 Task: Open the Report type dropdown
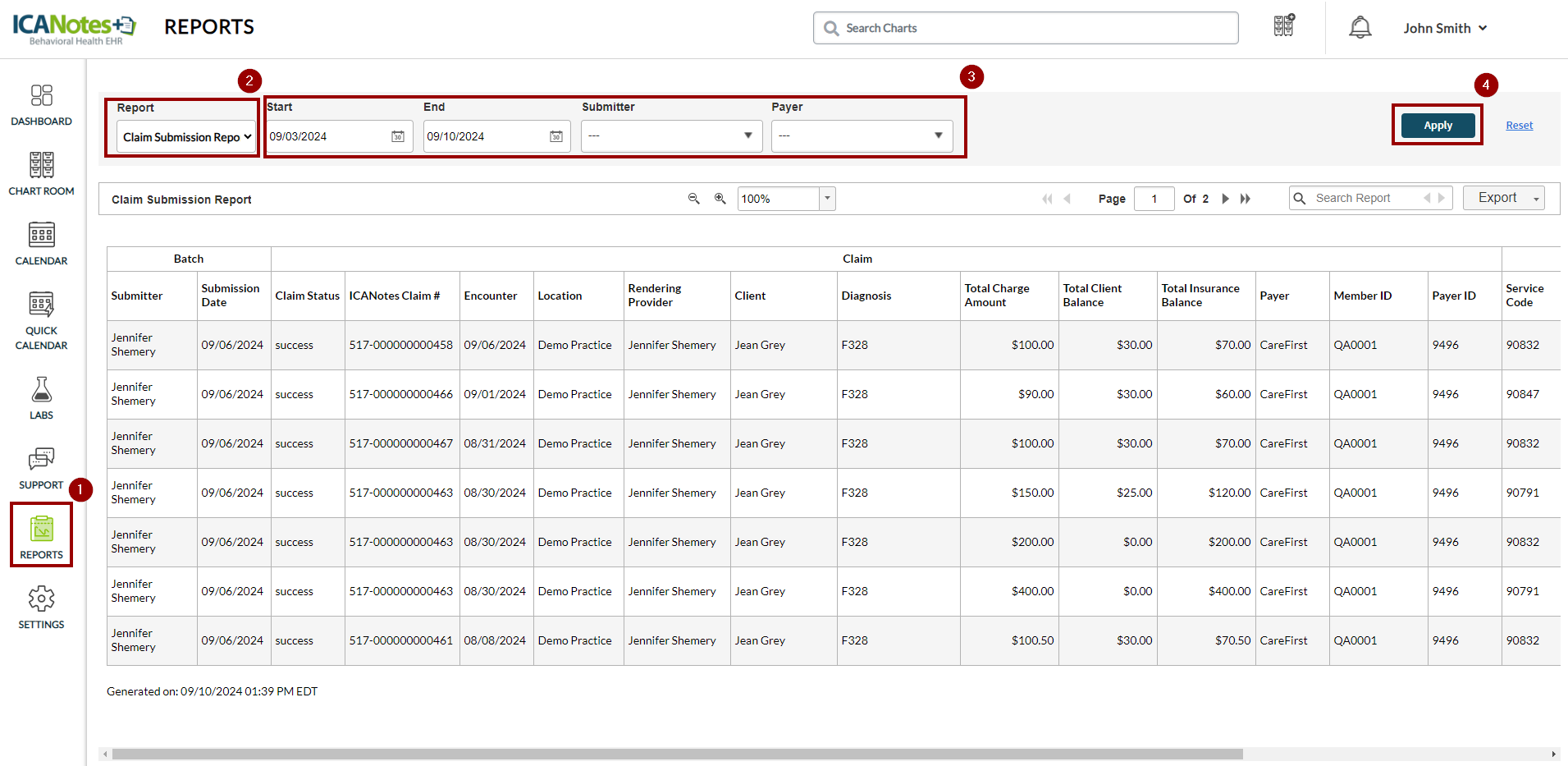tap(186, 137)
